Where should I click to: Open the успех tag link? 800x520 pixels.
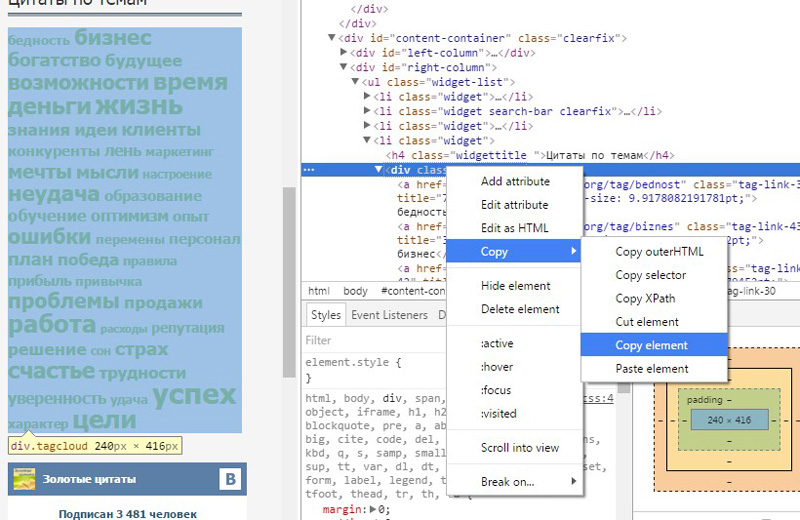click(x=194, y=396)
